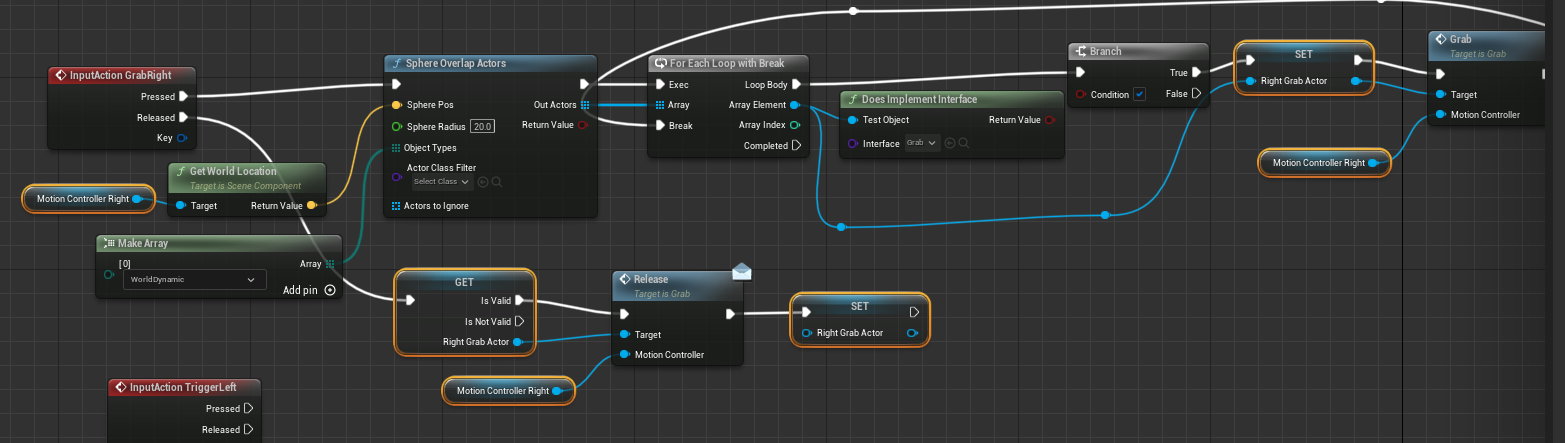
Task: Click the Array input pin on For Each Loop
Action: click(x=660, y=105)
